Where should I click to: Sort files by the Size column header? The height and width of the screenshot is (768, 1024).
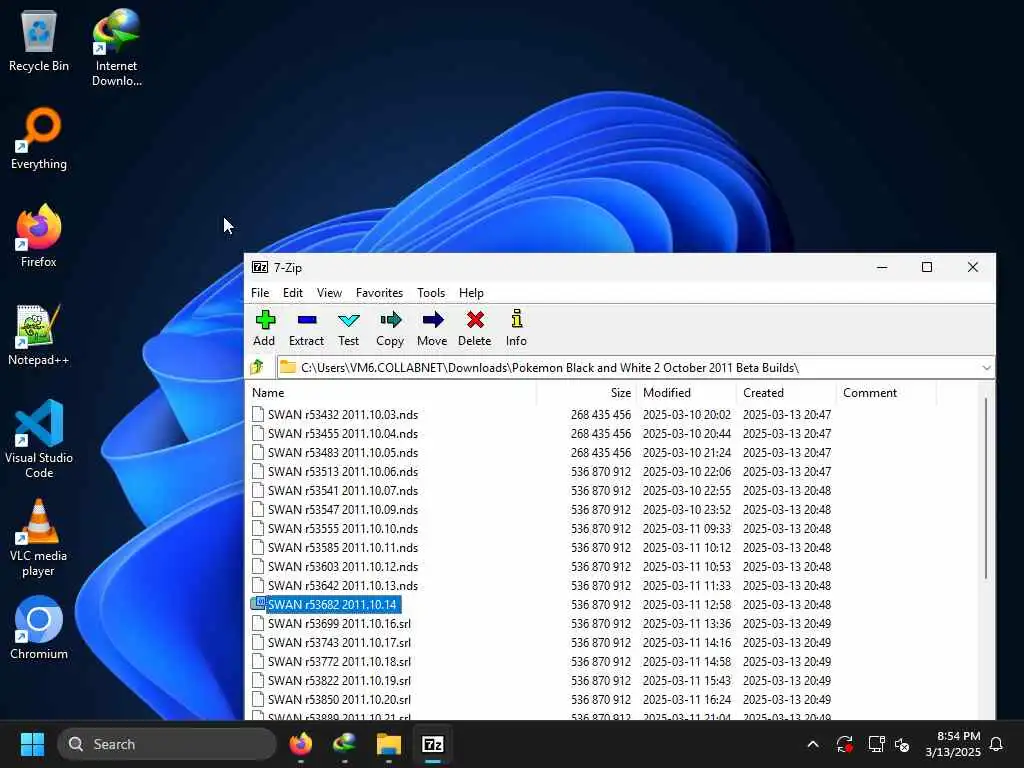tap(586, 392)
